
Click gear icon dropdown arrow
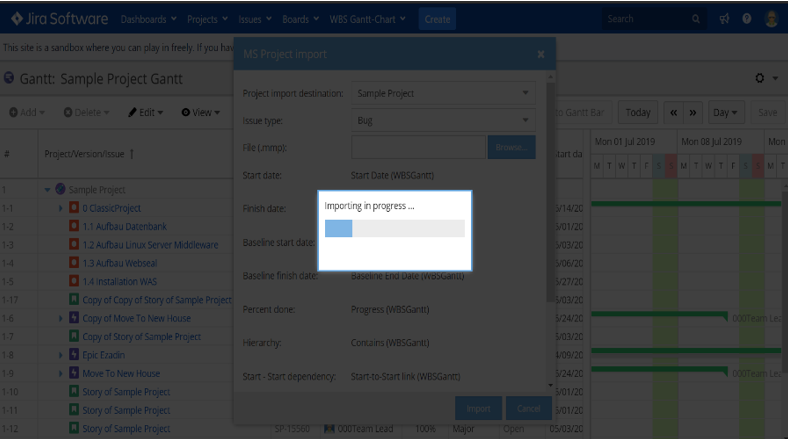(x=775, y=78)
